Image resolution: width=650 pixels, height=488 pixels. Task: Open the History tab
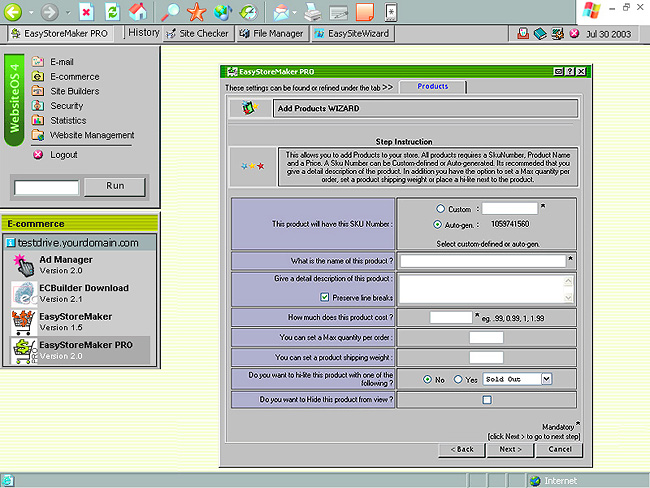(x=144, y=33)
